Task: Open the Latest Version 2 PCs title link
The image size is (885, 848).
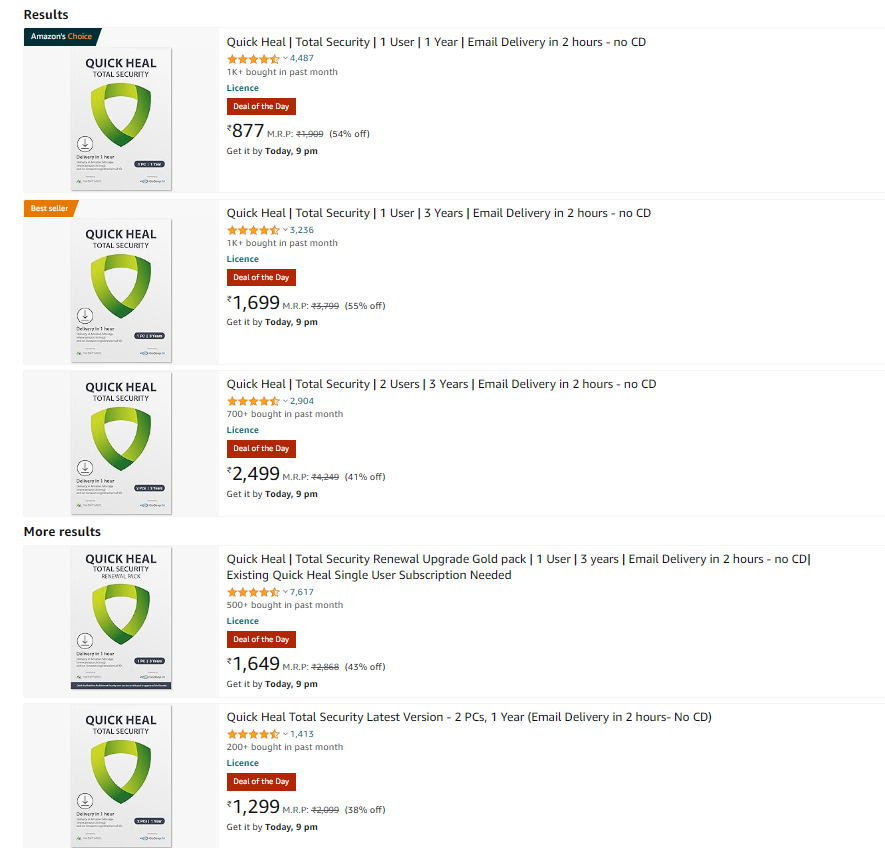Action: pyautogui.click(x=469, y=717)
